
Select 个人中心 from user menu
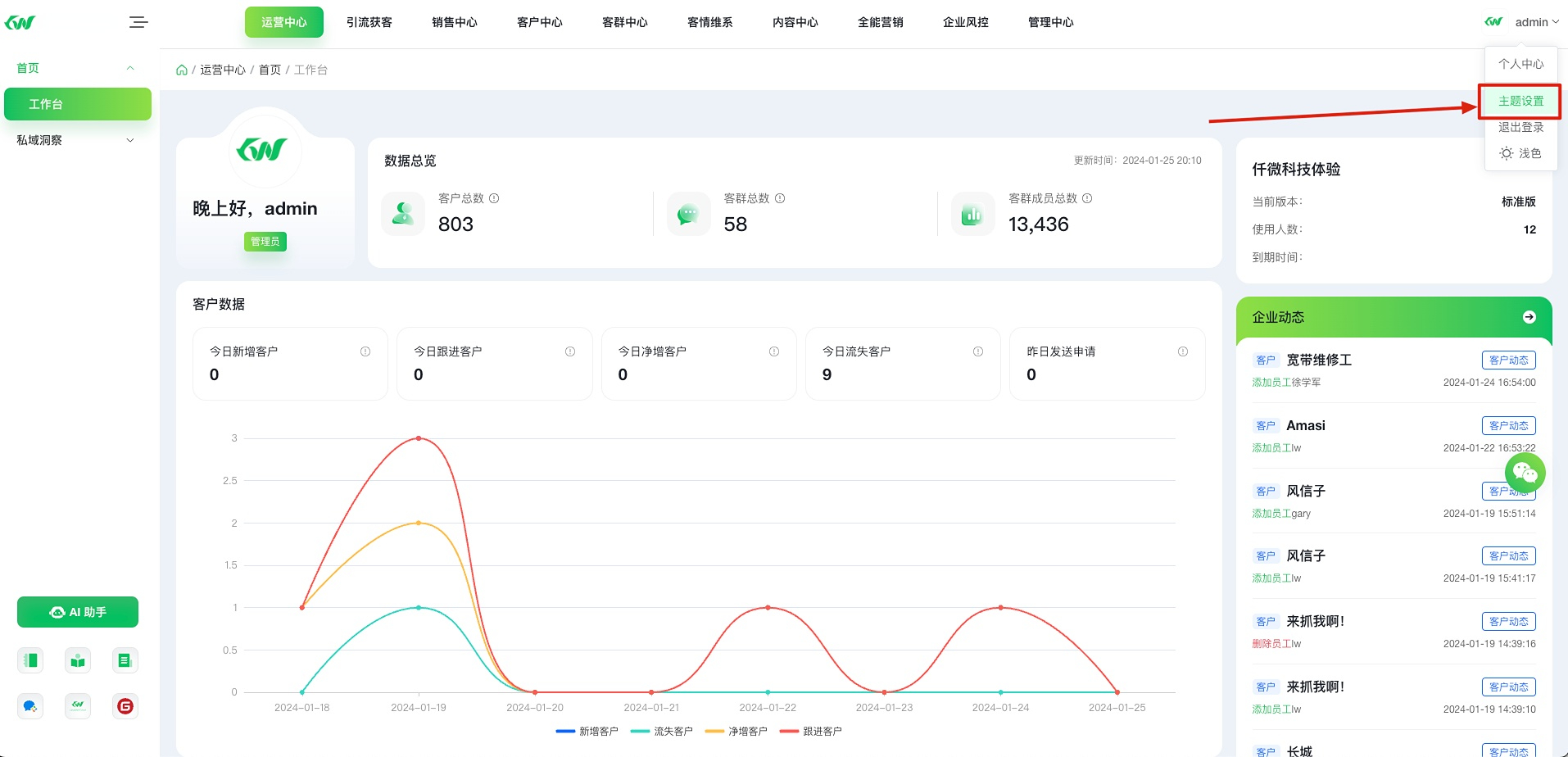[x=1520, y=64]
